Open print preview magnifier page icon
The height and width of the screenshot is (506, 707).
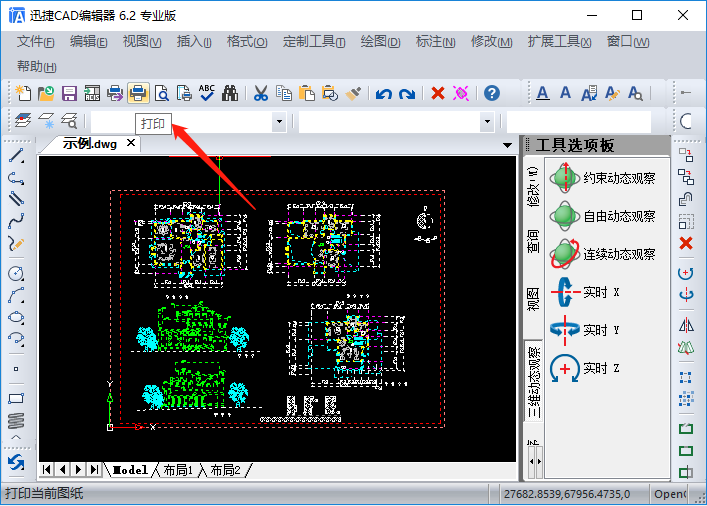click(161, 93)
